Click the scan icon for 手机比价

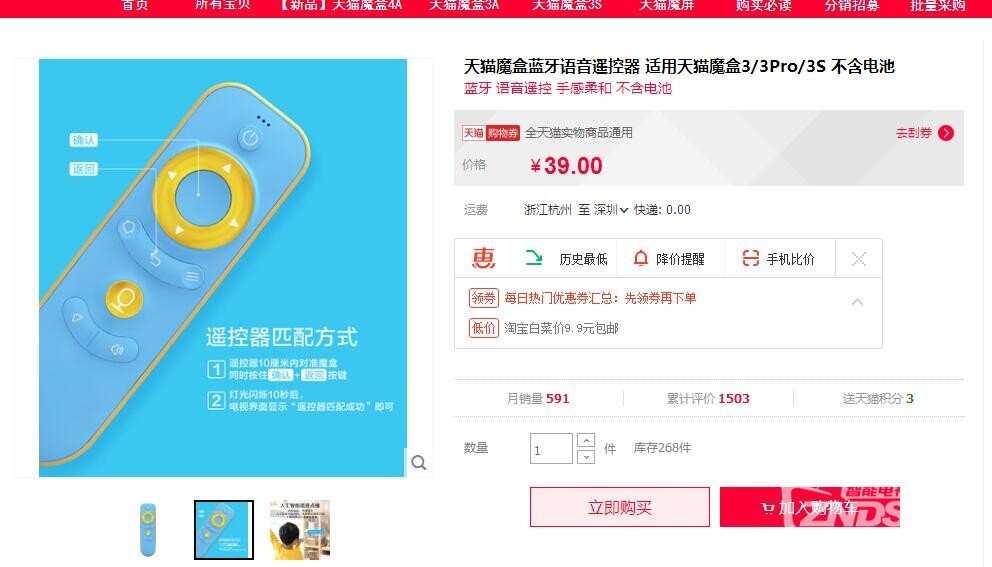750,258
